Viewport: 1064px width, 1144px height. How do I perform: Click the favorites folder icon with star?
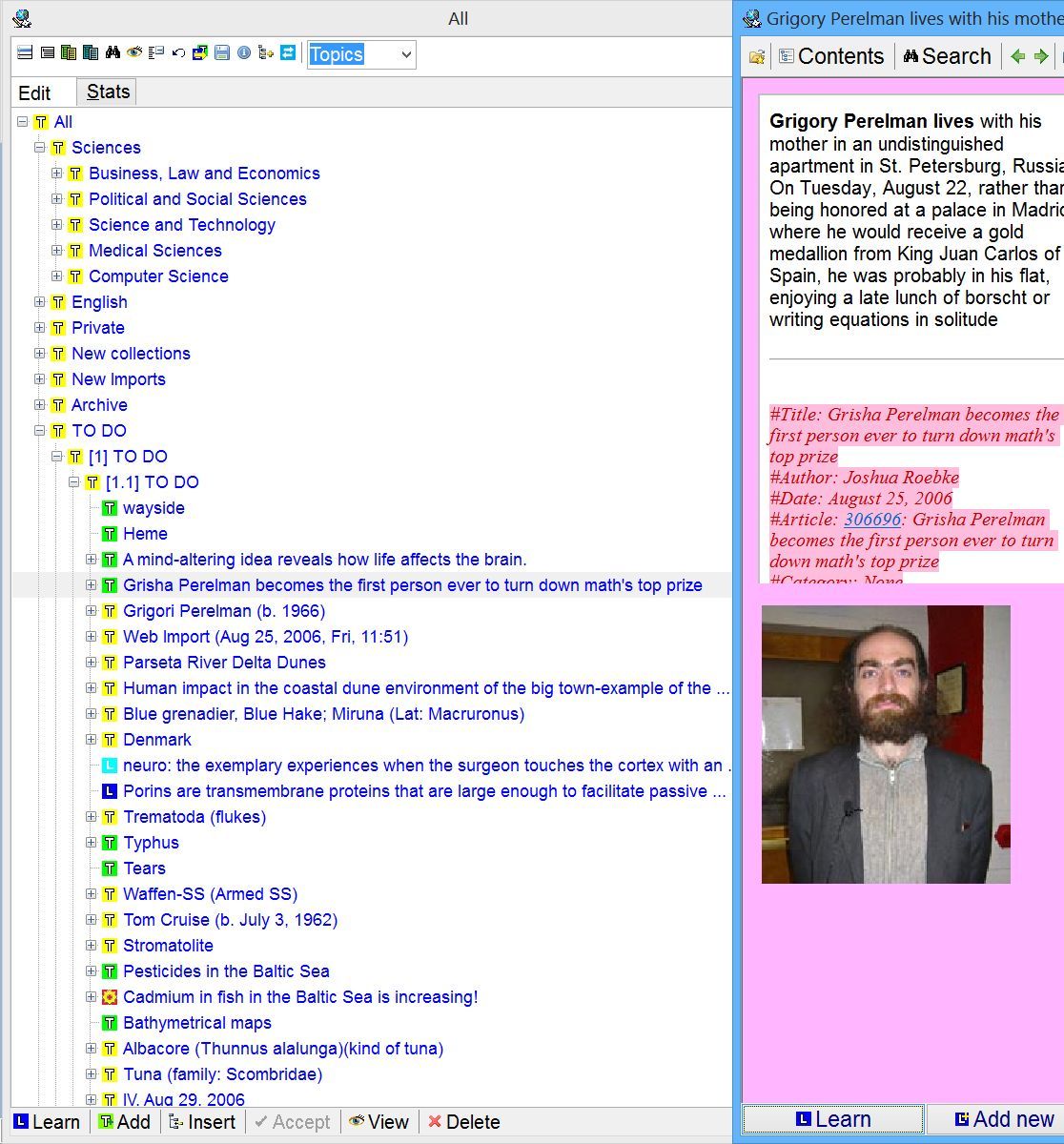click(757, 57)
